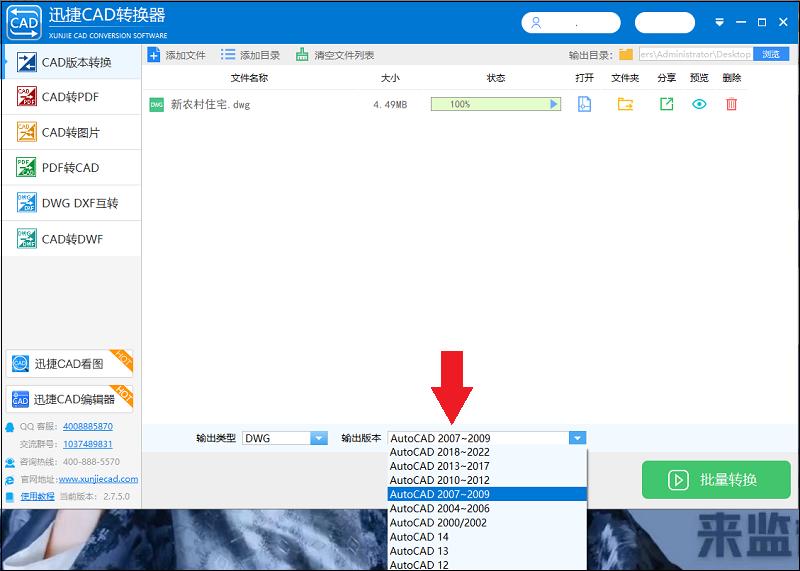Viewport: 800px width, 571px height.
Task: Click group number link 1037489831
Action: point(88,444)
